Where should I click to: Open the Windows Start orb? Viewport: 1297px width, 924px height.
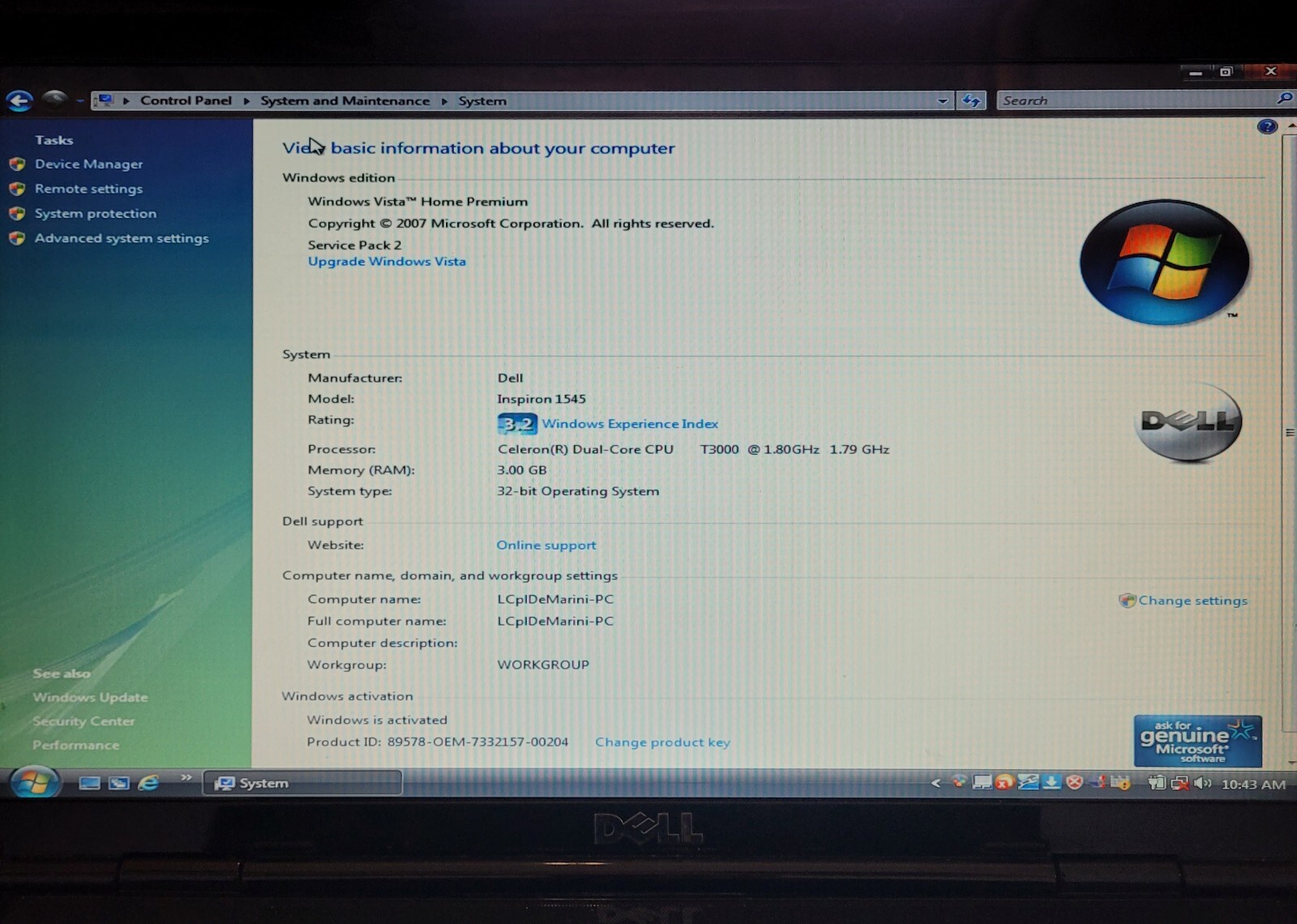click(x=35, y=782)
